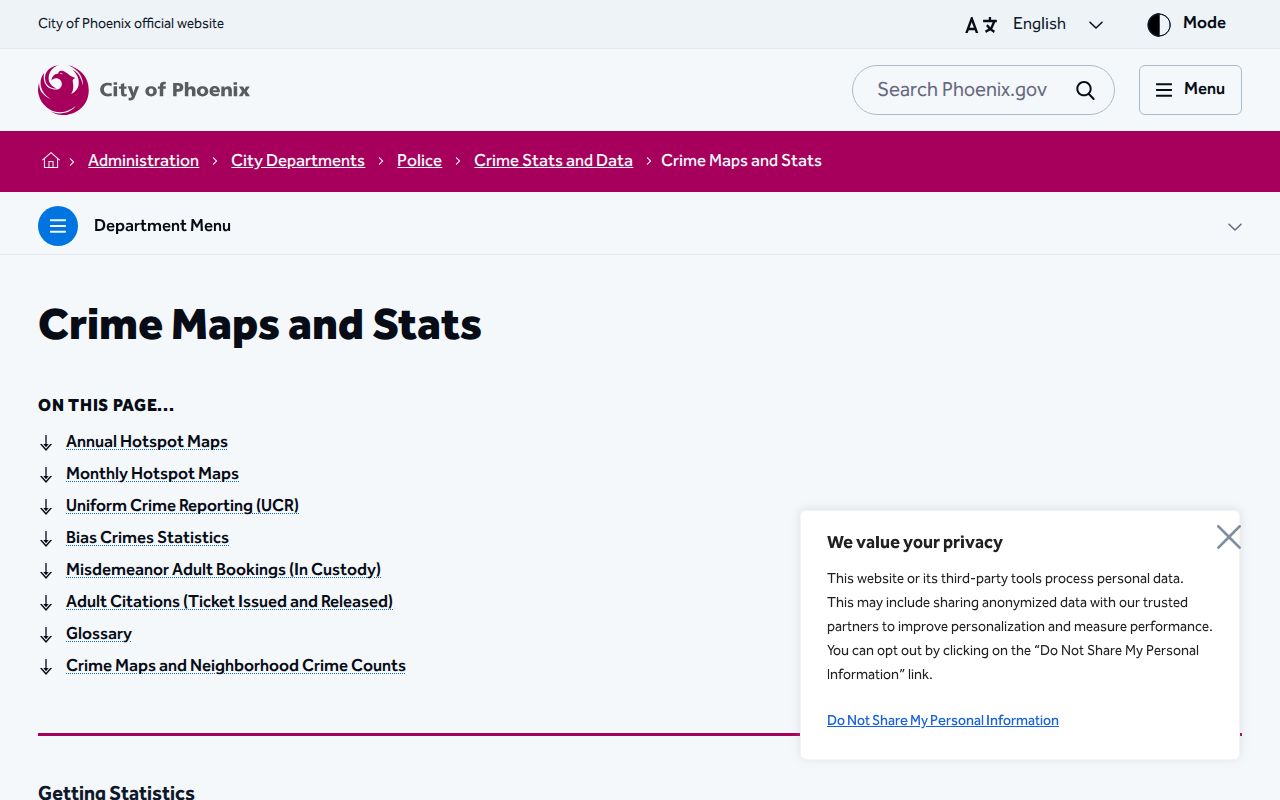The height and width of the screenshot is (800, 1280).
Task: Jump to Monthly Hotspot Maps section
Action: click(x=152, y=474)
